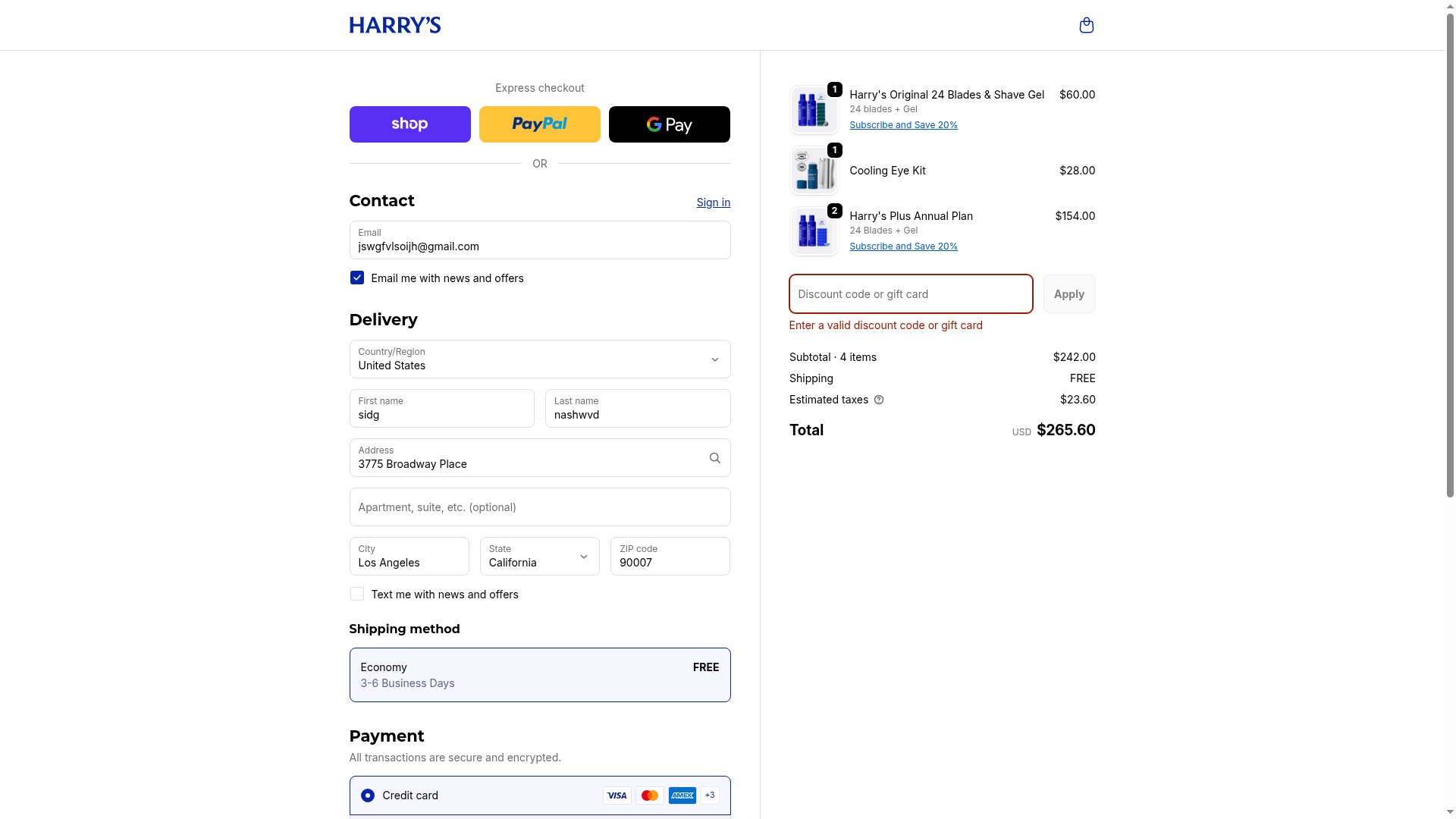Click the estimated taxes help icon
Screen dimensions: 1456x819
click(879, 400)
